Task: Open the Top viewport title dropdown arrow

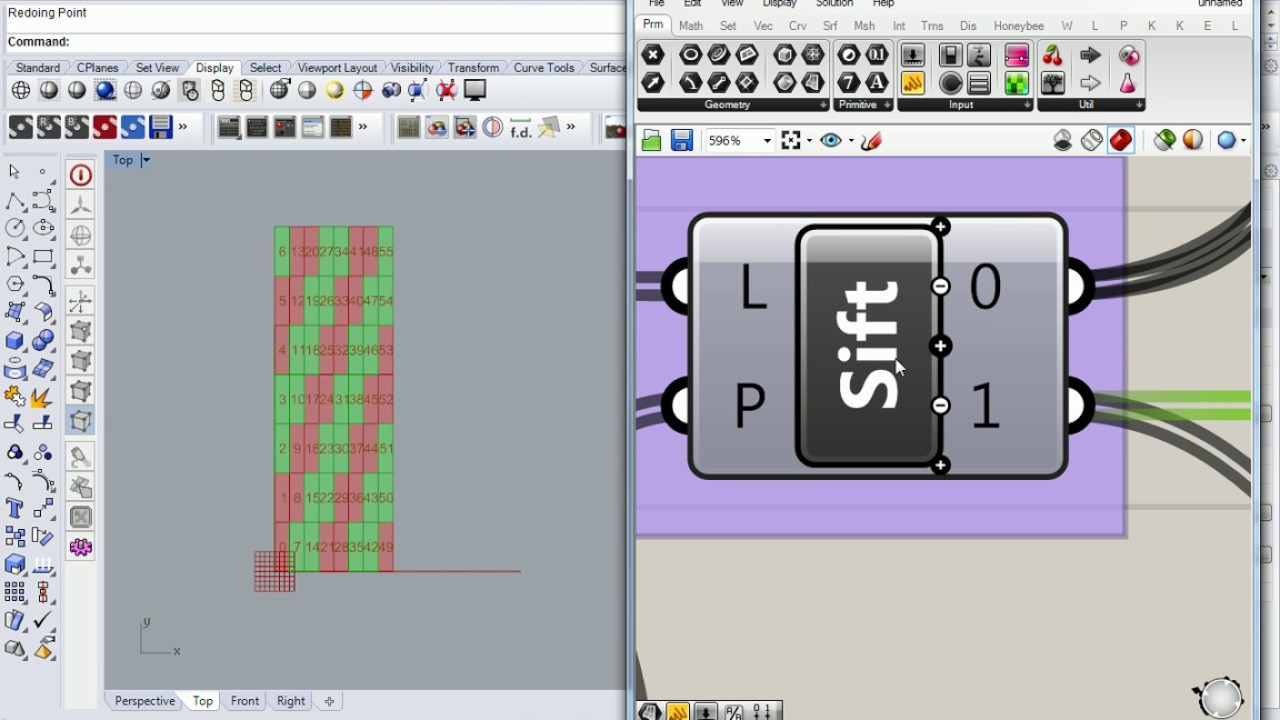Action: [x=145, y=160]
